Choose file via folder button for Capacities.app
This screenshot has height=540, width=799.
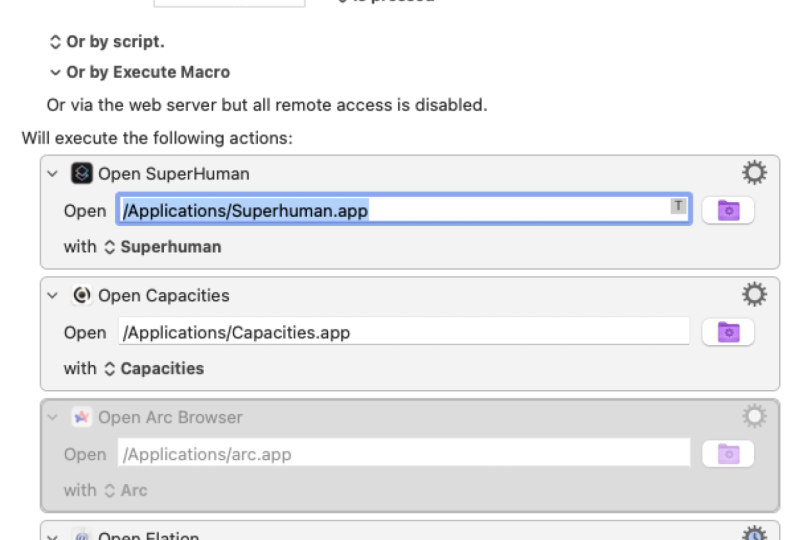point(728,332)
